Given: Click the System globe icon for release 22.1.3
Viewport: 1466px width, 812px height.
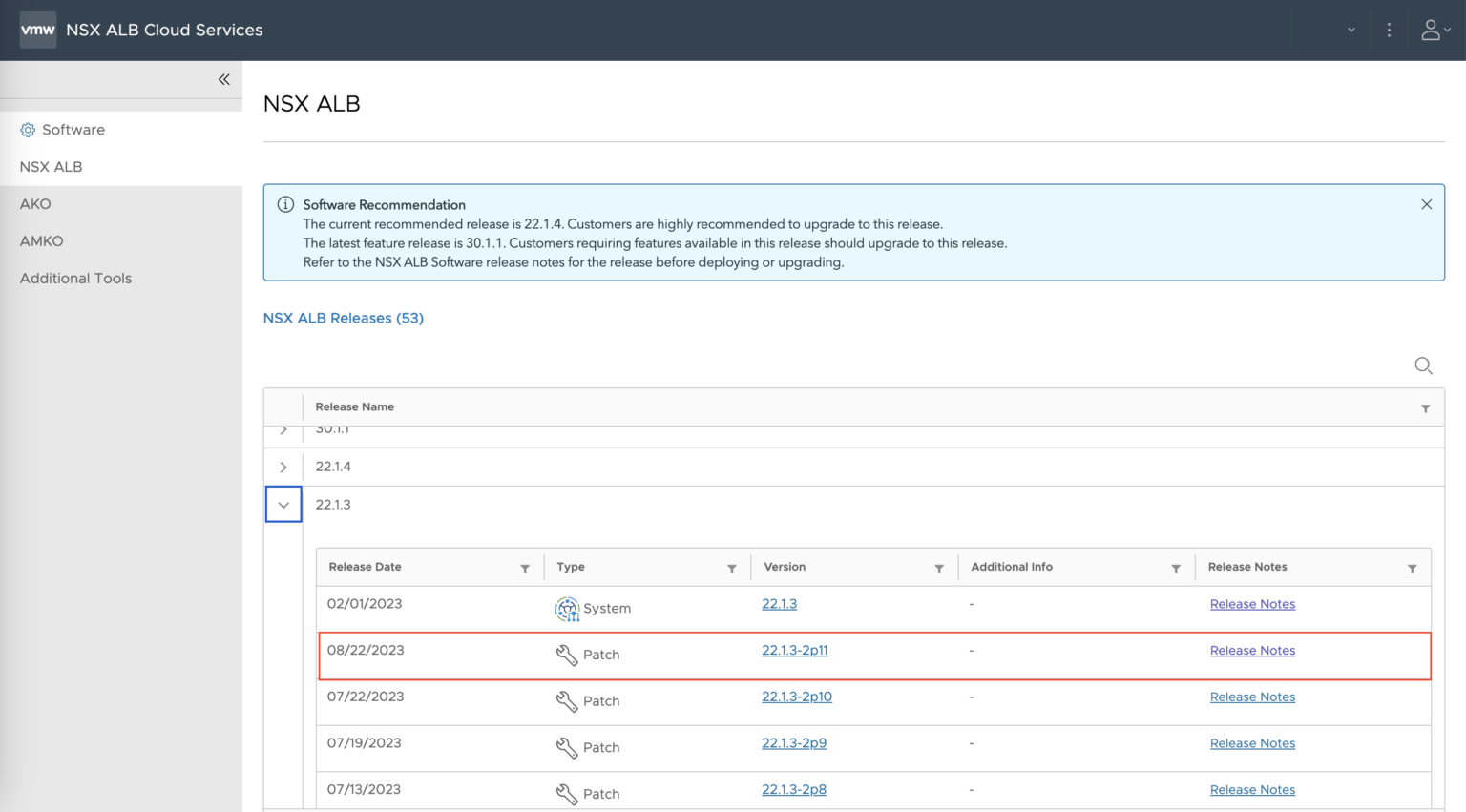Looking at the screenshot, I should point(568,608).
